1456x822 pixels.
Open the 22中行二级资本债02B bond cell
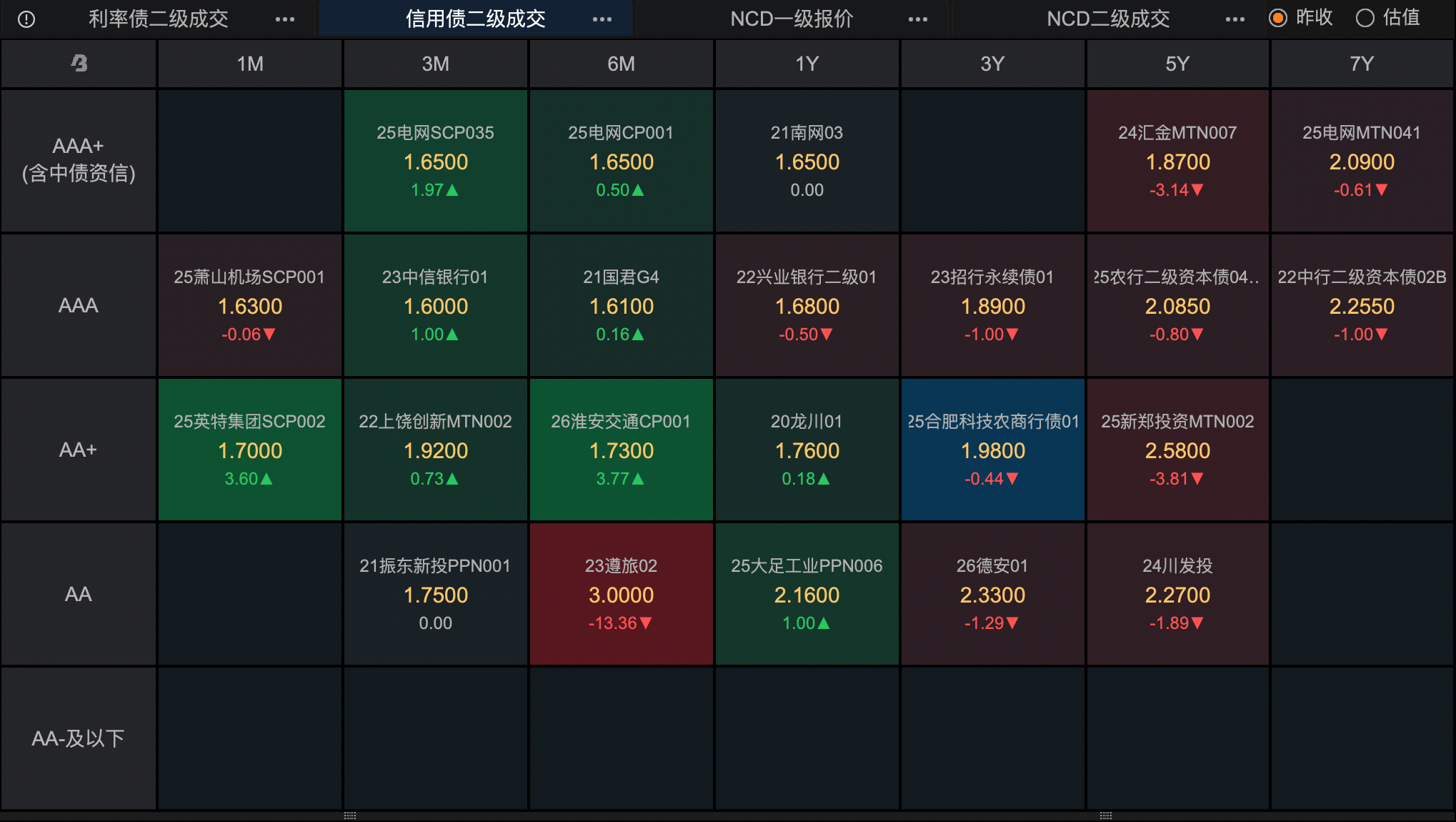[1362, 305]
